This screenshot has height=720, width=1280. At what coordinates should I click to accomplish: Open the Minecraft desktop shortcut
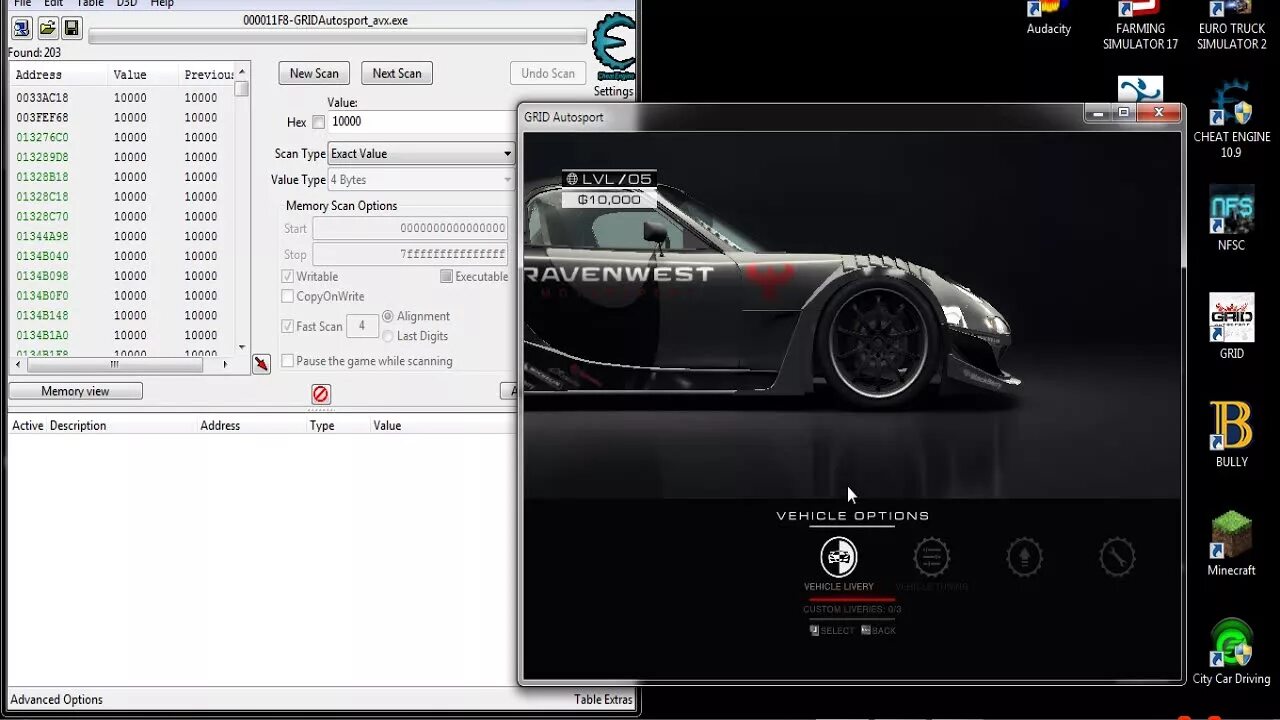[1232, 543]
